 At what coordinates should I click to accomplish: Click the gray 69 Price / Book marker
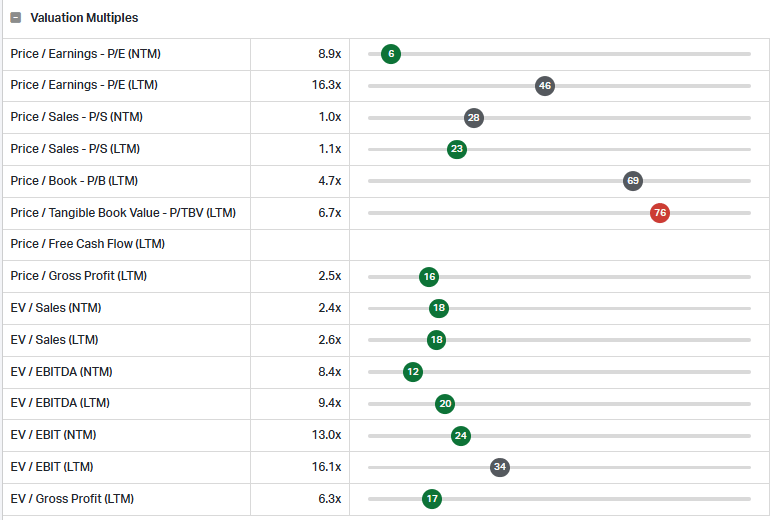click(x=632, y=181)
